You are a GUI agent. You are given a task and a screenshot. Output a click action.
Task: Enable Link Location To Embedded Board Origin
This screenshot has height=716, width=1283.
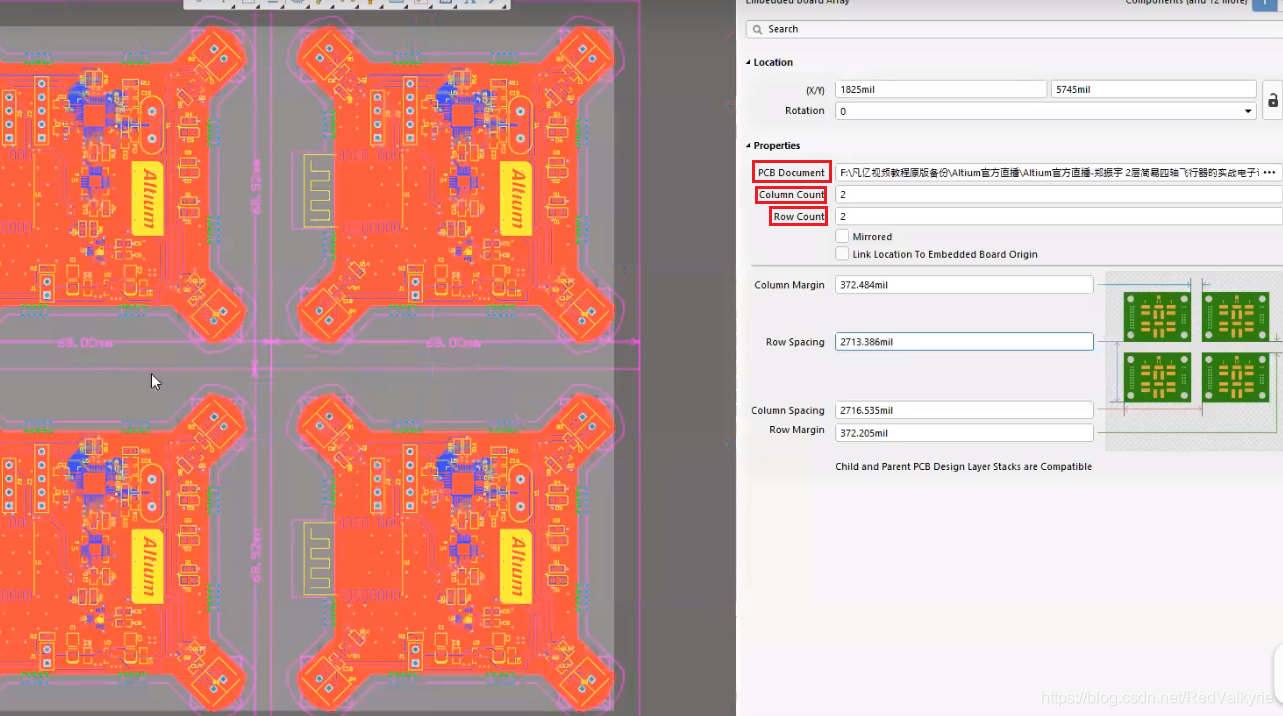(x=842, y=254)
